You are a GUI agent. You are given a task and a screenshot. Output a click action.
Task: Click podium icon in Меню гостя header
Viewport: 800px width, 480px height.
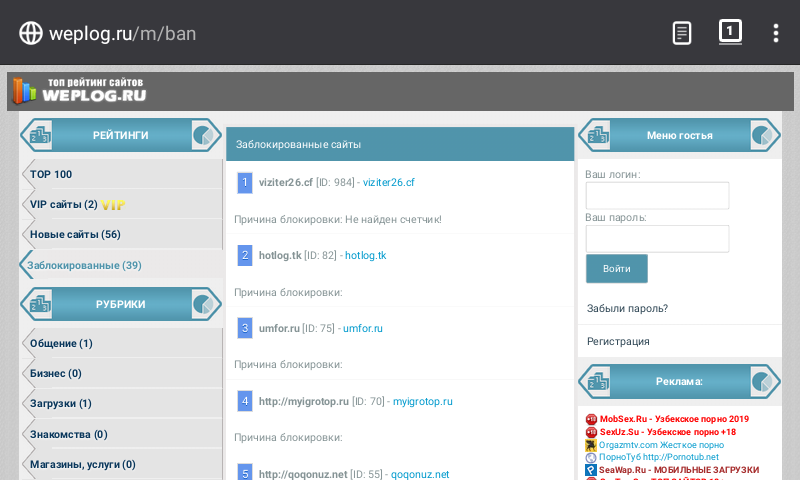(x=598, y=135)
